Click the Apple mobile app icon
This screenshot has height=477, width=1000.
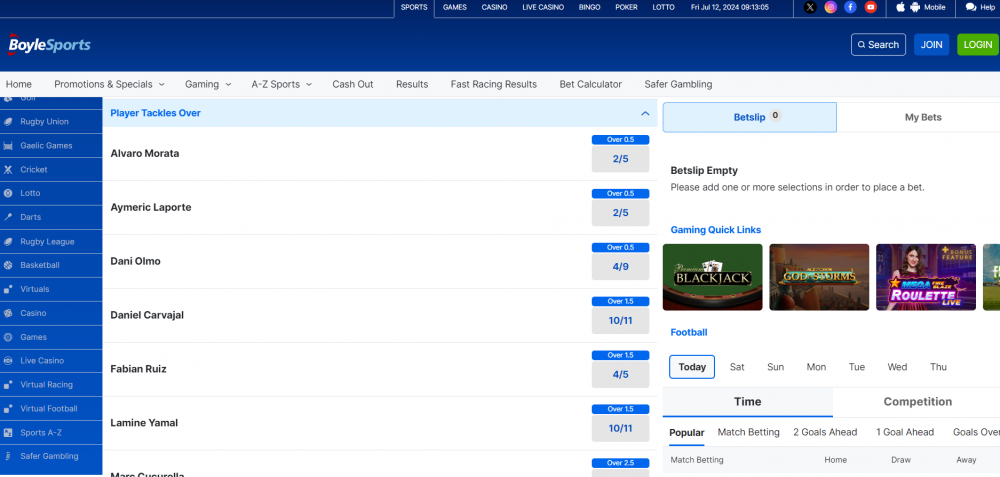pyautogui.click(x=901, y=7)
